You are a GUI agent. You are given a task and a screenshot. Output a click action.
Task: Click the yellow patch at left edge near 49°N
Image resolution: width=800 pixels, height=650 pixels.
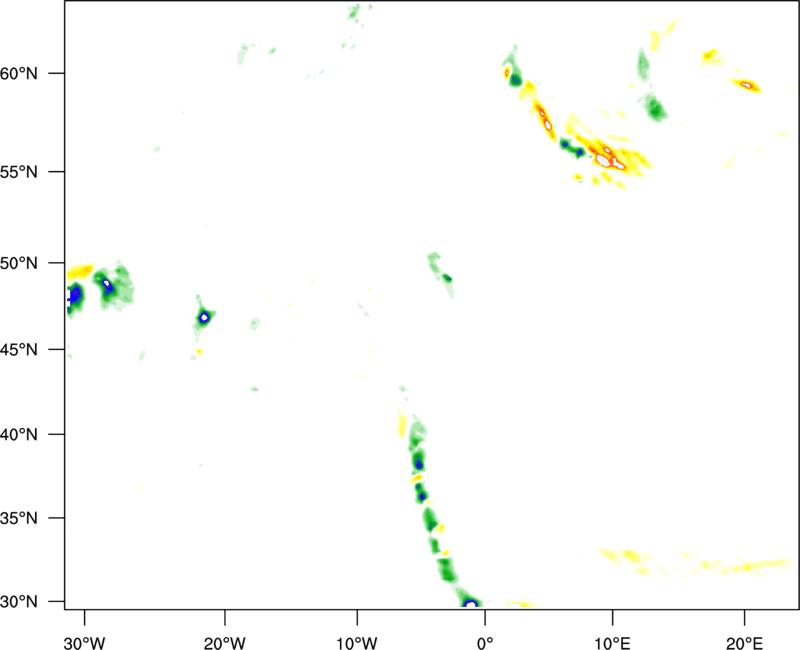point(80,272)
